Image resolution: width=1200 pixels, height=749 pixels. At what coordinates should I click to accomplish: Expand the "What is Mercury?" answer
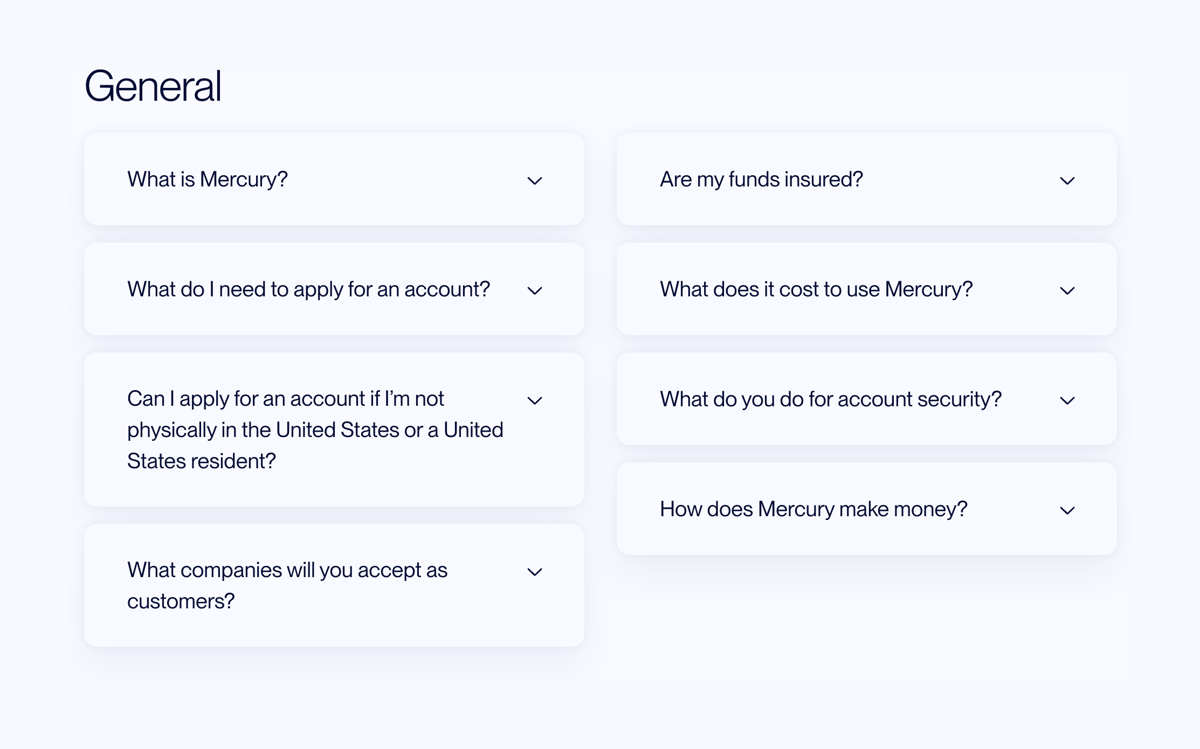pyautogui.click(x=535, y=180)
